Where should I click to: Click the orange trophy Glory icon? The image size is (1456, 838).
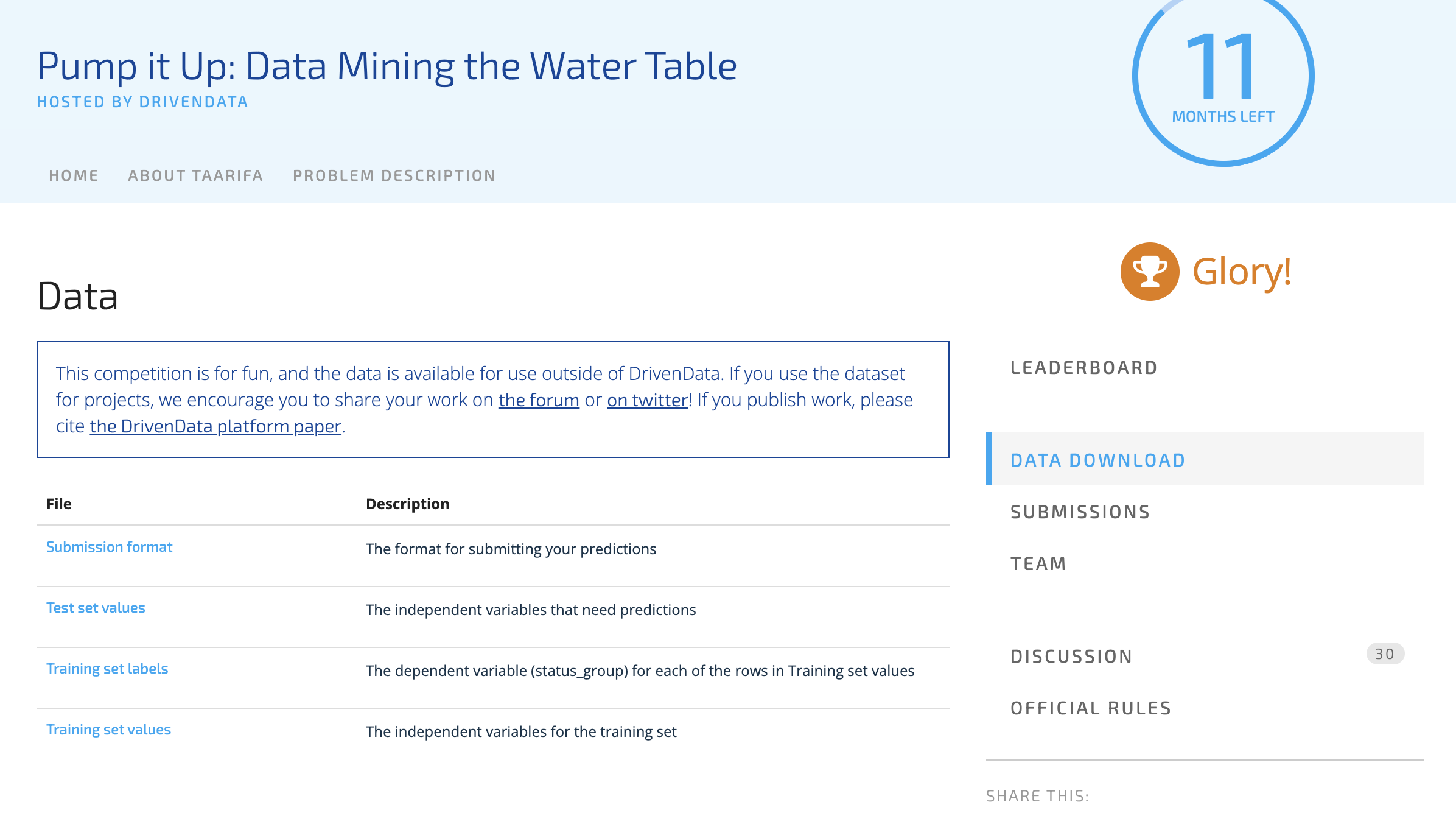pyautogui.click(x=1149, y=272)
